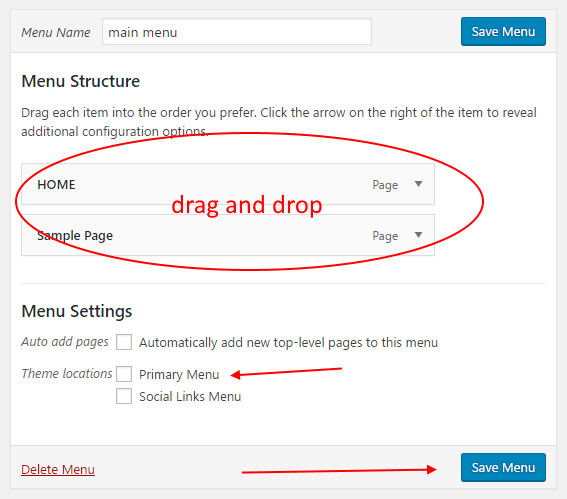This screenshot has width=567, height=499.
Task: Expand the HOME menu item arrow
Action: 418,184
